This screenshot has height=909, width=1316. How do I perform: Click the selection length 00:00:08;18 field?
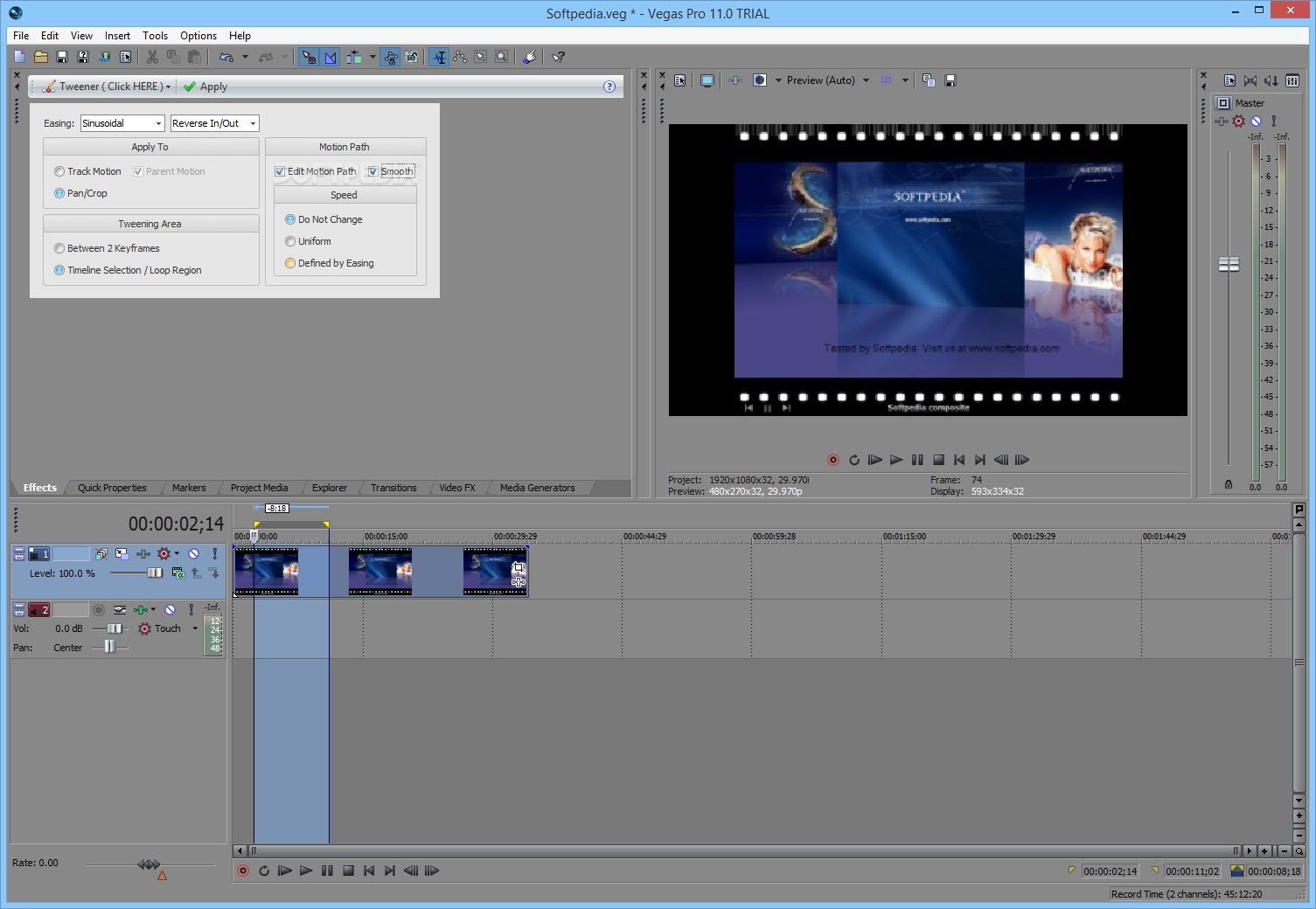pos(1274,871)
